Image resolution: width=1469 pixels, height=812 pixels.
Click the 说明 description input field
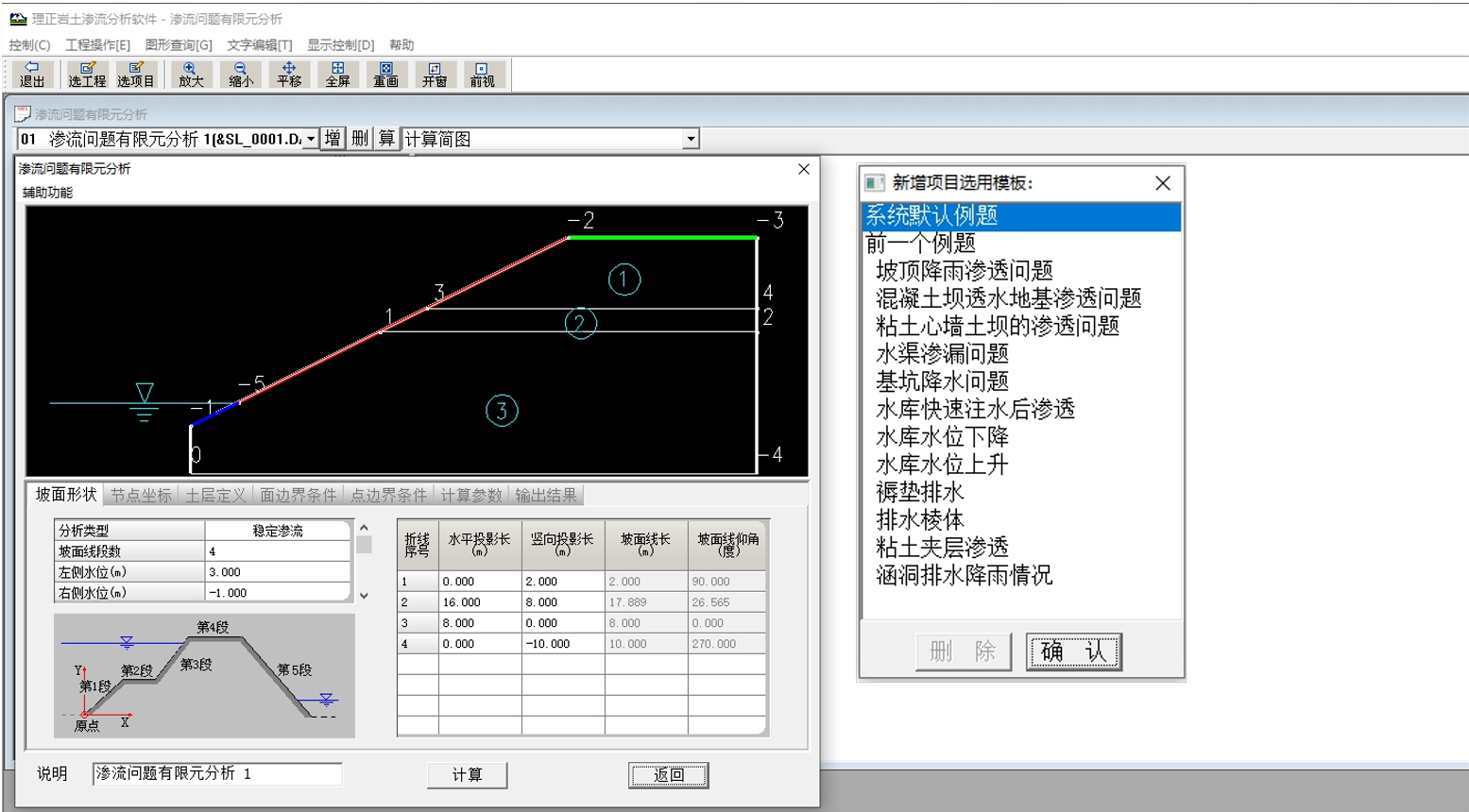[217, 773]
